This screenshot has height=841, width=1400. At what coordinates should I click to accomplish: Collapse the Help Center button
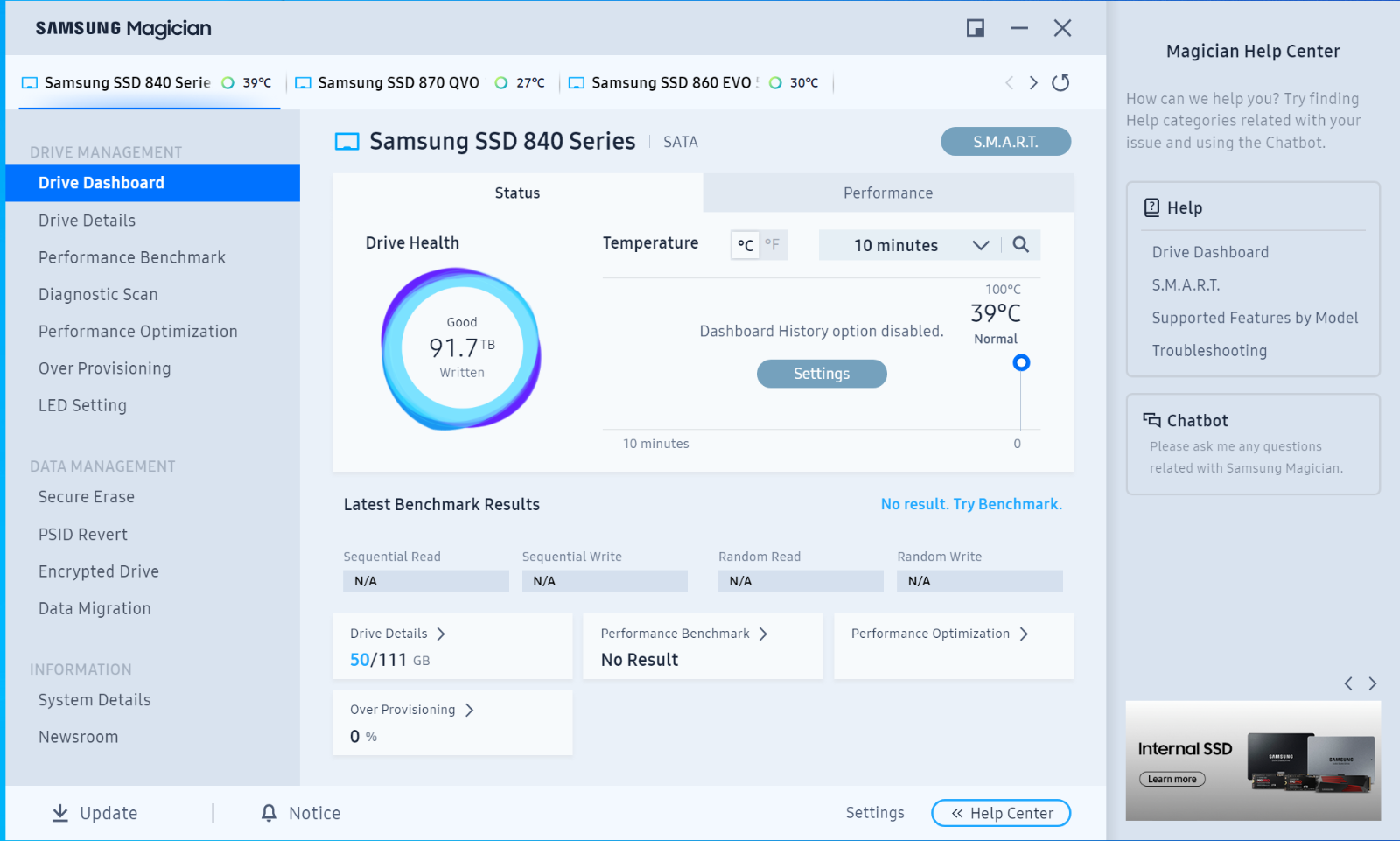pyautogui.click(x=1001, y=813)
